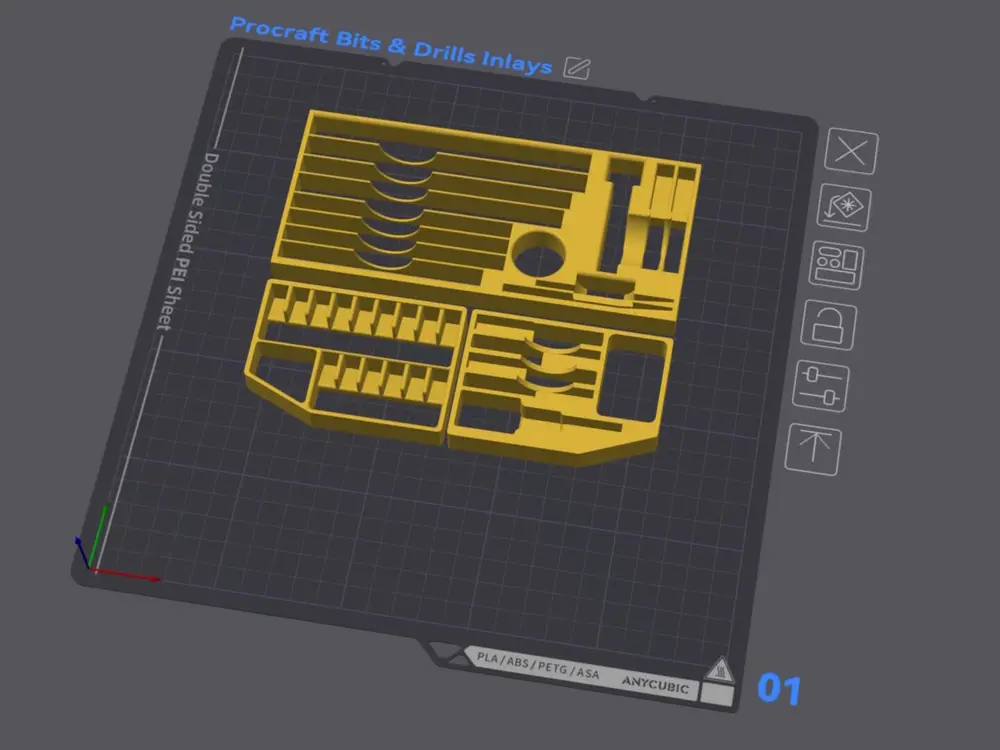Click the 'Double Sided PEI Sheet' bed label
Screen dimensions: 1000x750
point(188,241)
